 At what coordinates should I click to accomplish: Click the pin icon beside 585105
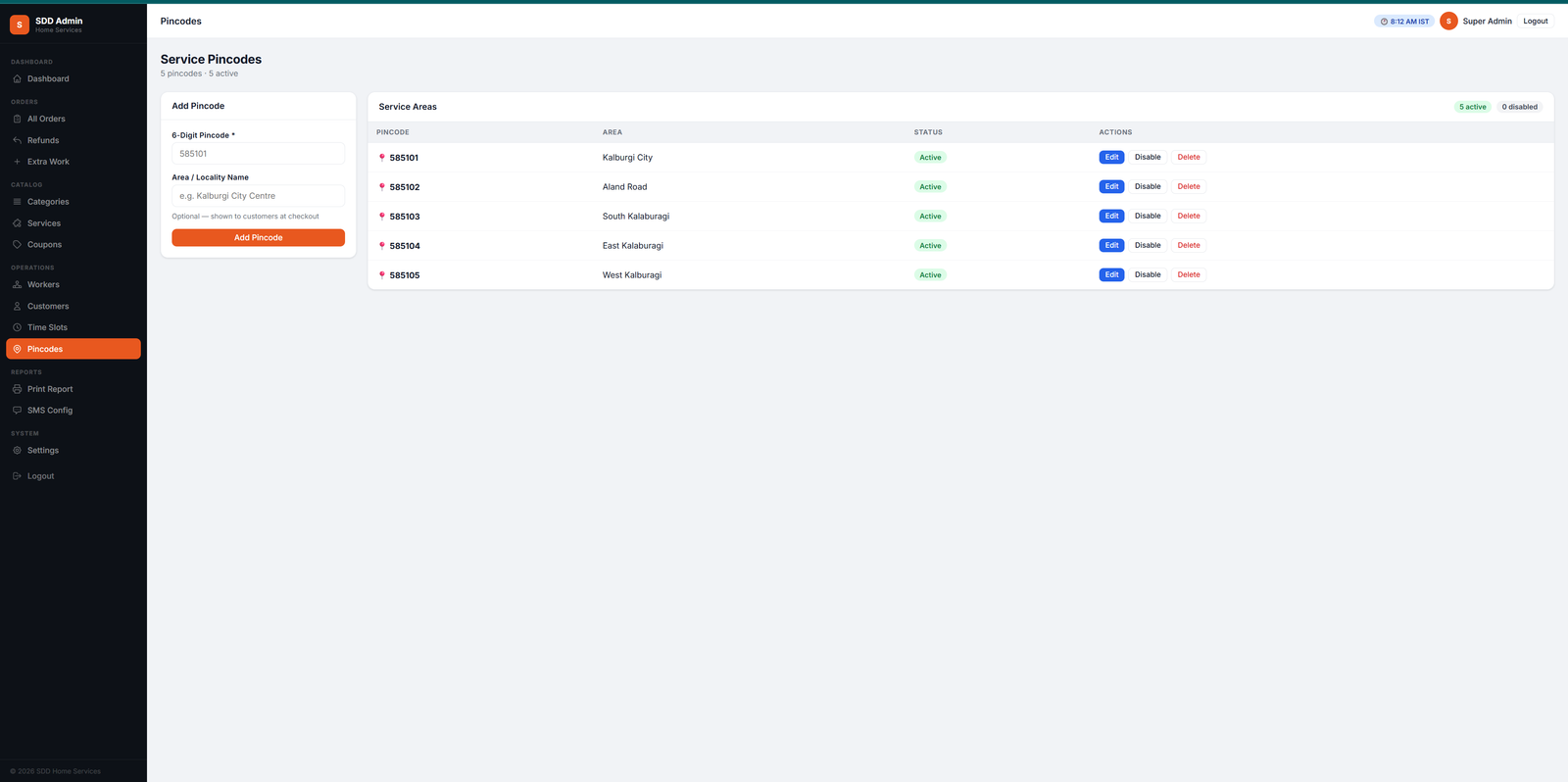click(382, 275)
